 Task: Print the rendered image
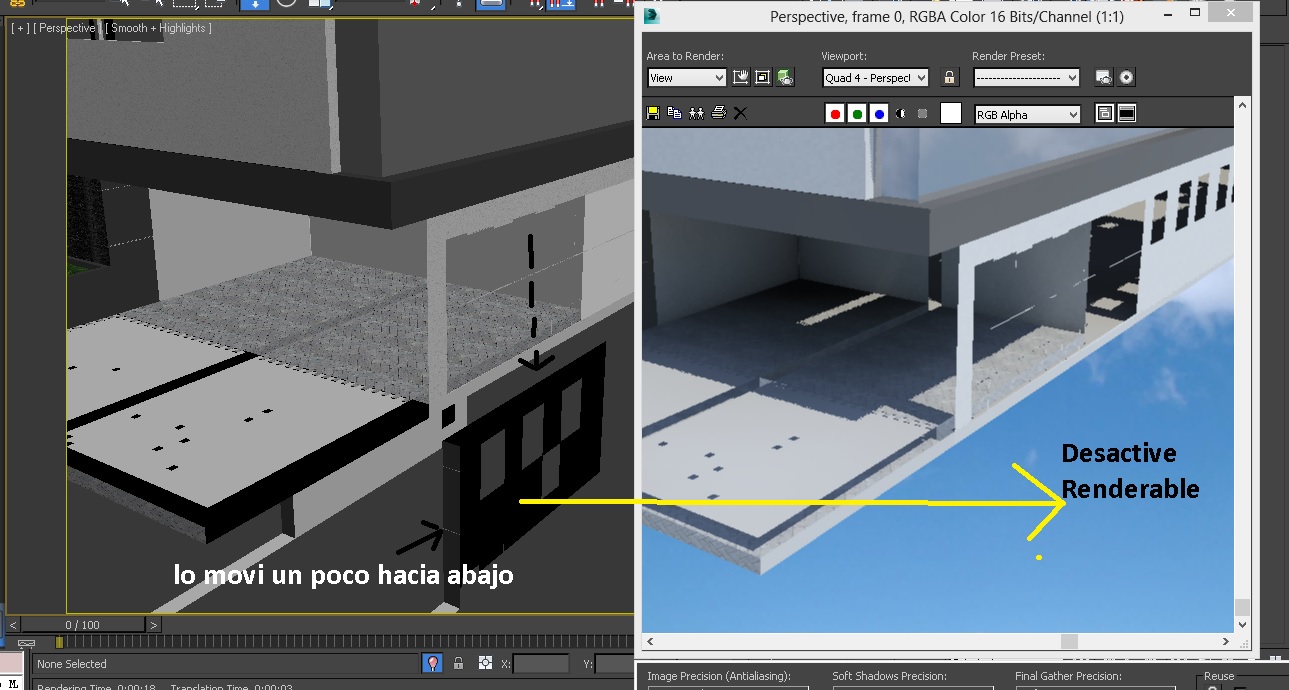(718, 113)
